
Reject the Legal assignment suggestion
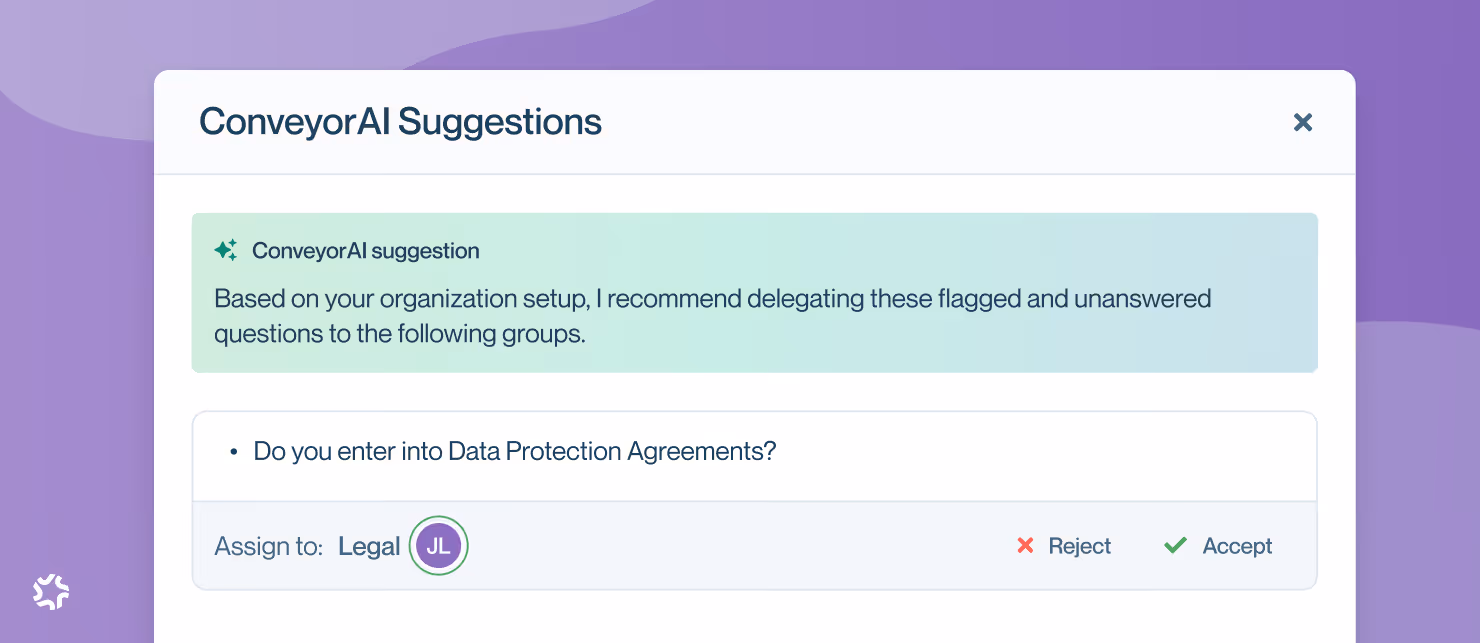point(1064,546)
